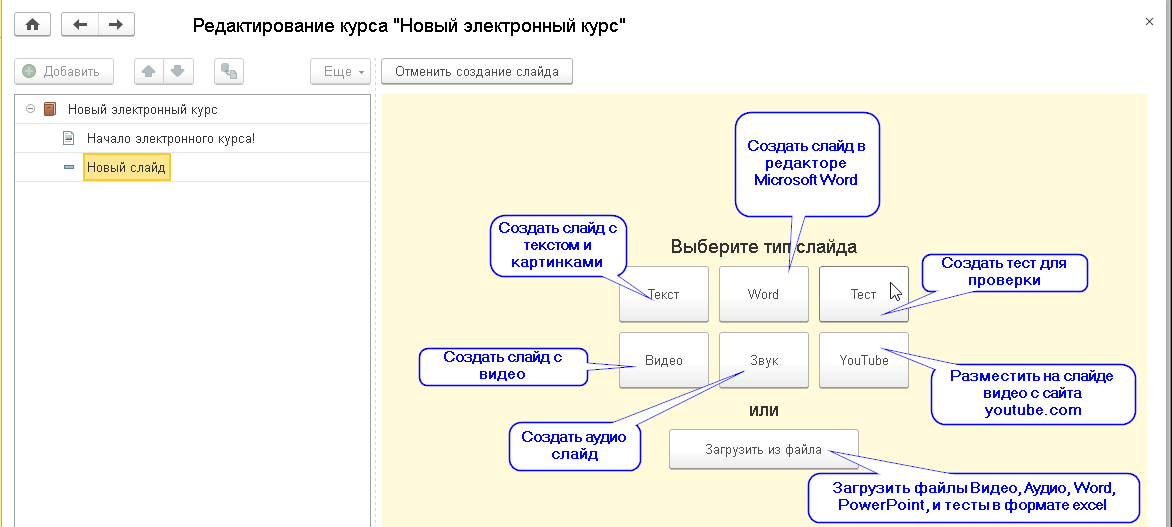This screenshot has width=1172, height=527.
Task: Click the Home icon button
Action: [33, 25]
